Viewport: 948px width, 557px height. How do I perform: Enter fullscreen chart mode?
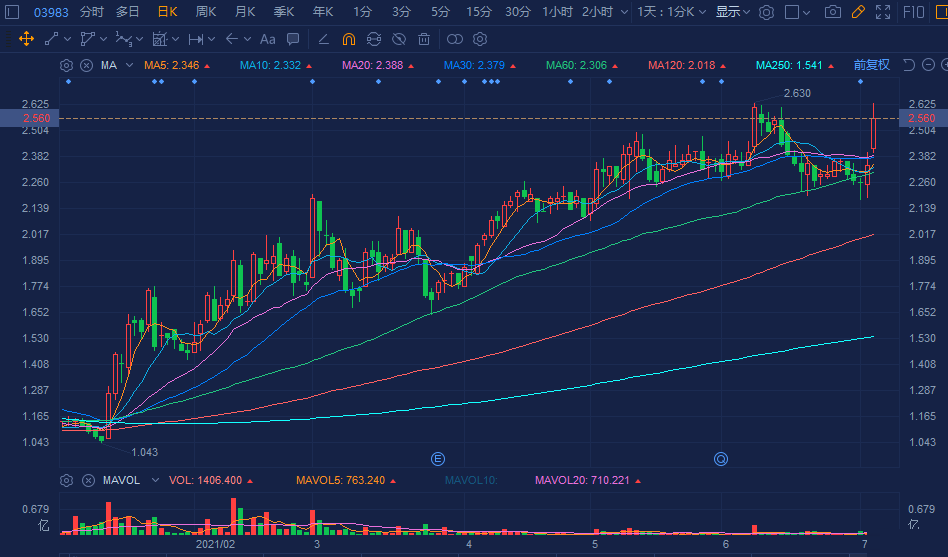tap(881, 12)
